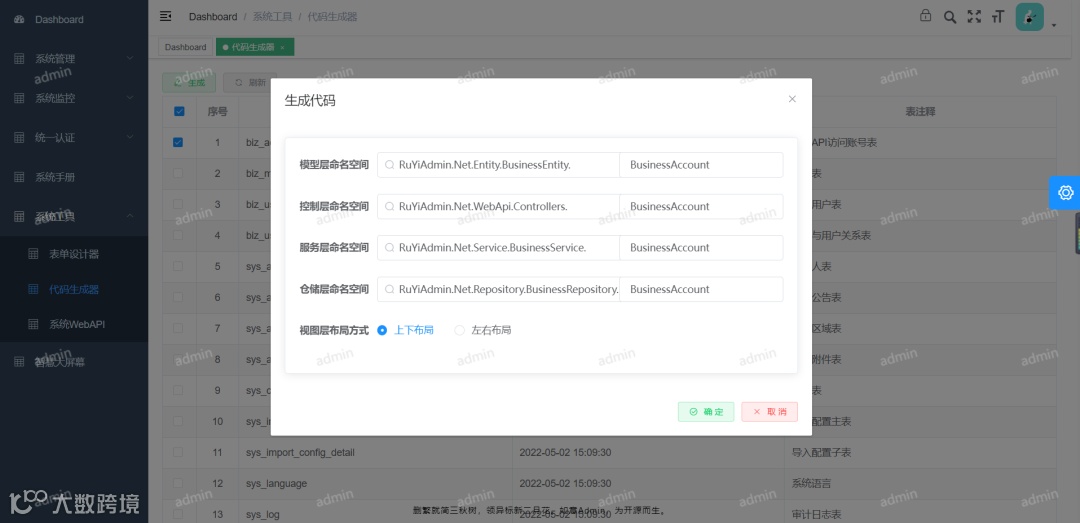The width and height of the screenshot is (1080, 523).
Task: Click the 系统手册 sidebar icon
Action: pyautogui.click(x=19, y=177)
